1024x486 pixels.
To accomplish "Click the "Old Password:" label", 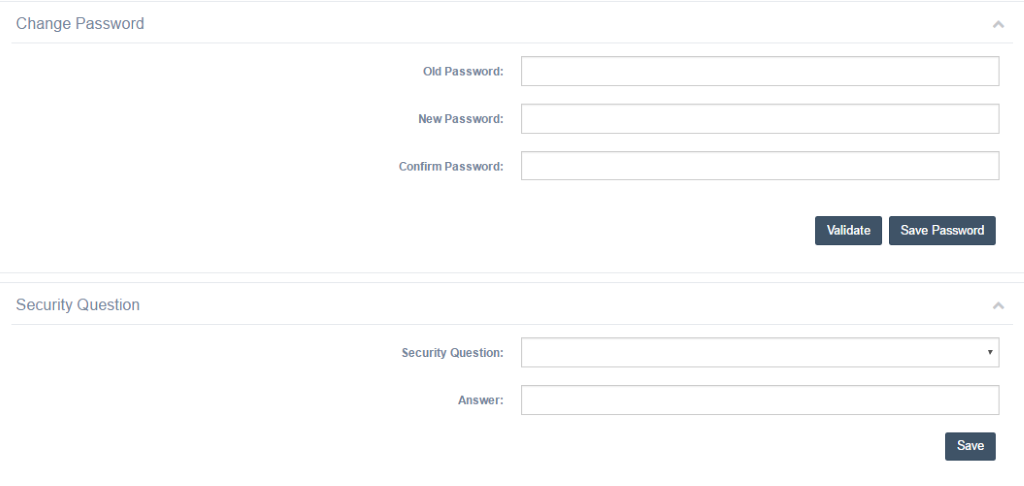I will [463, 71].
